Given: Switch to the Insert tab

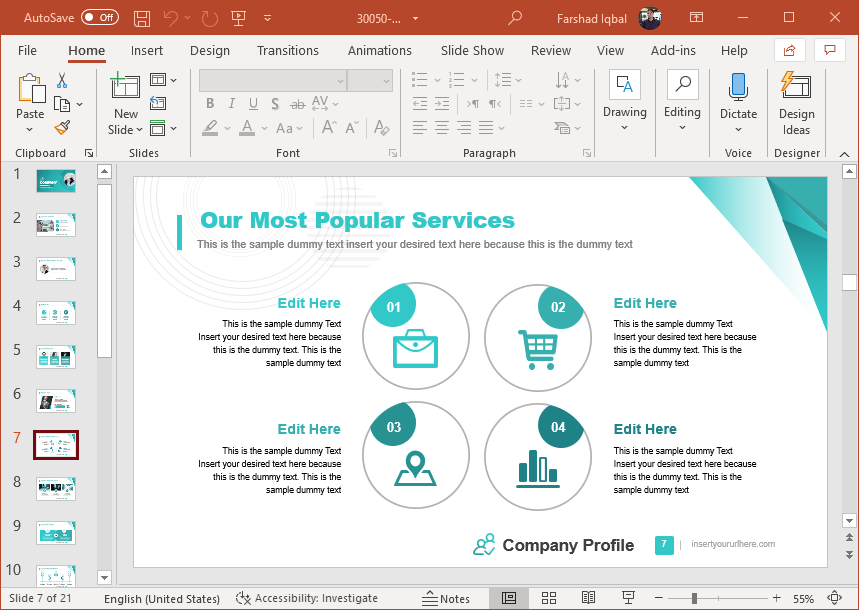Looking at the screenshot, I should [147, 50].
